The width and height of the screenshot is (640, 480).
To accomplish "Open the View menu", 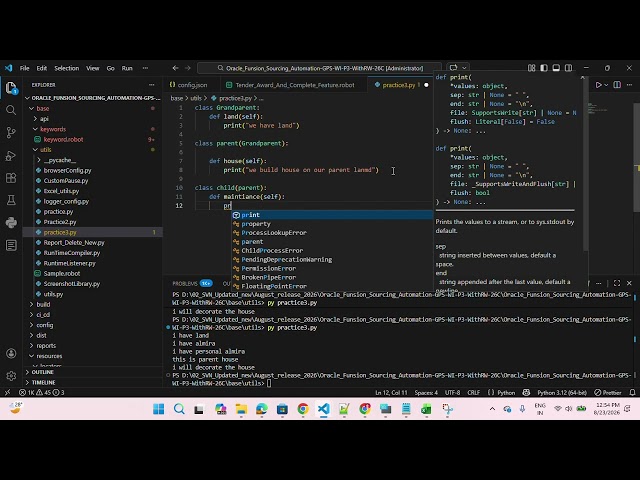I will 93,68.
